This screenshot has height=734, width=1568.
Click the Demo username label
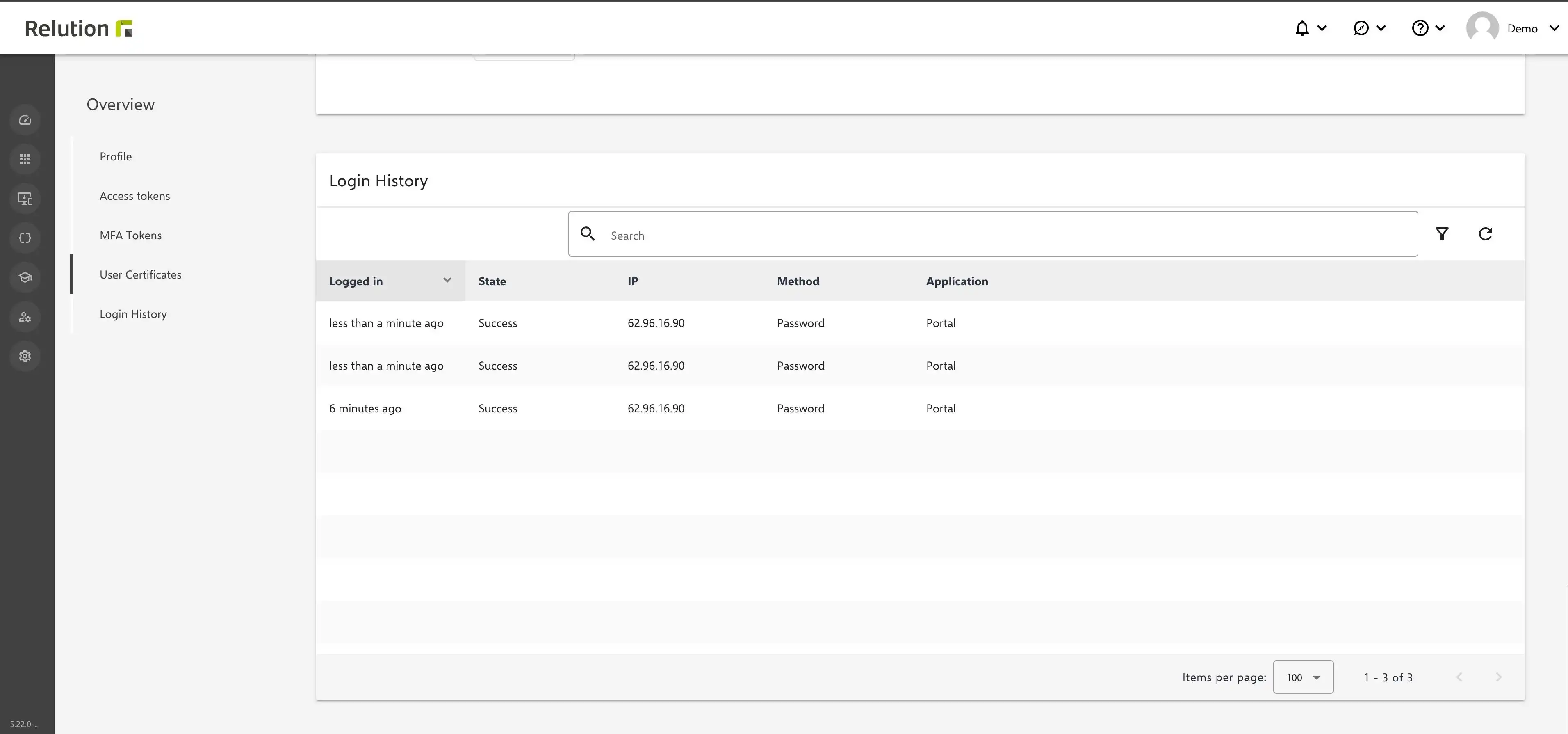pos(1522,29)
